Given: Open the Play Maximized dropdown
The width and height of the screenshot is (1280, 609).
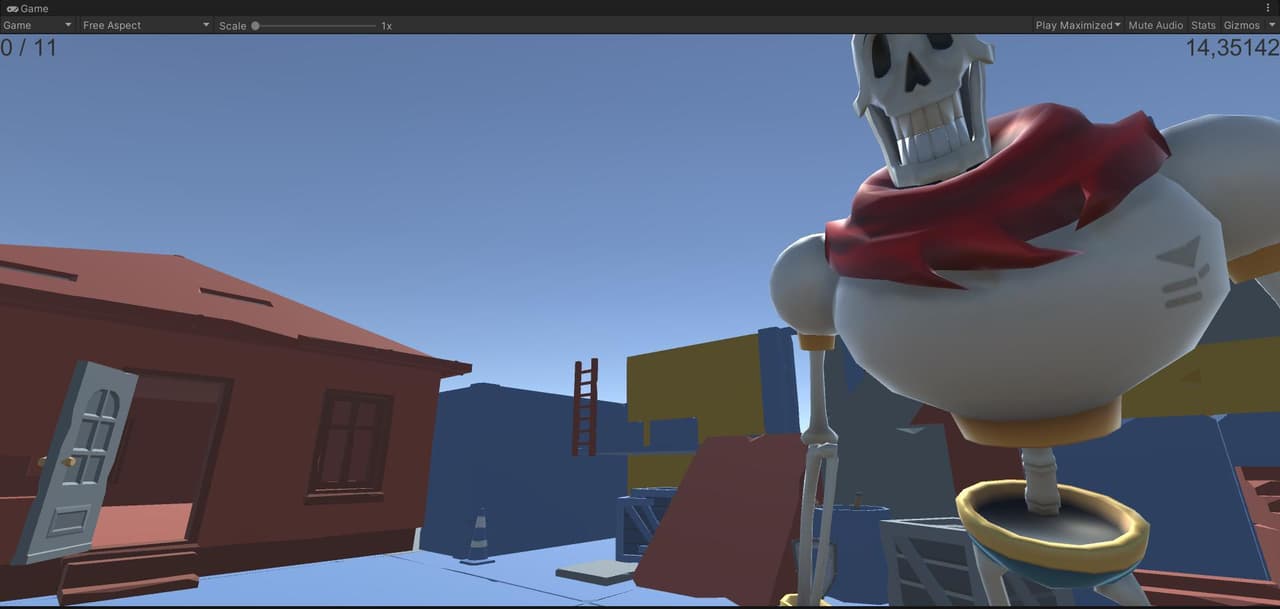Looking at the screenshot, I should tap(1078, 25).
